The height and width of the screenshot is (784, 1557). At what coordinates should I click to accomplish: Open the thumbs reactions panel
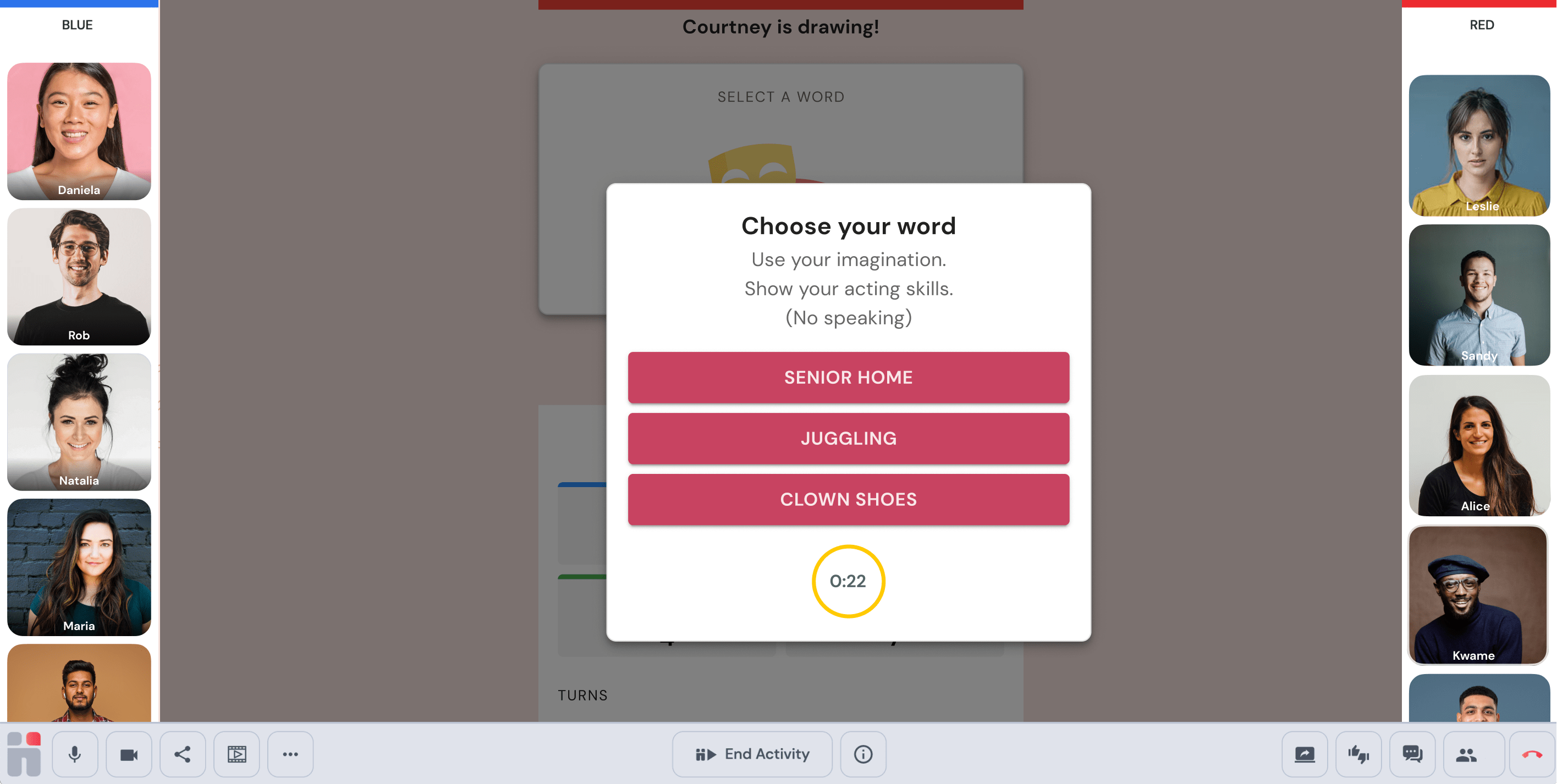point(1358,754)
